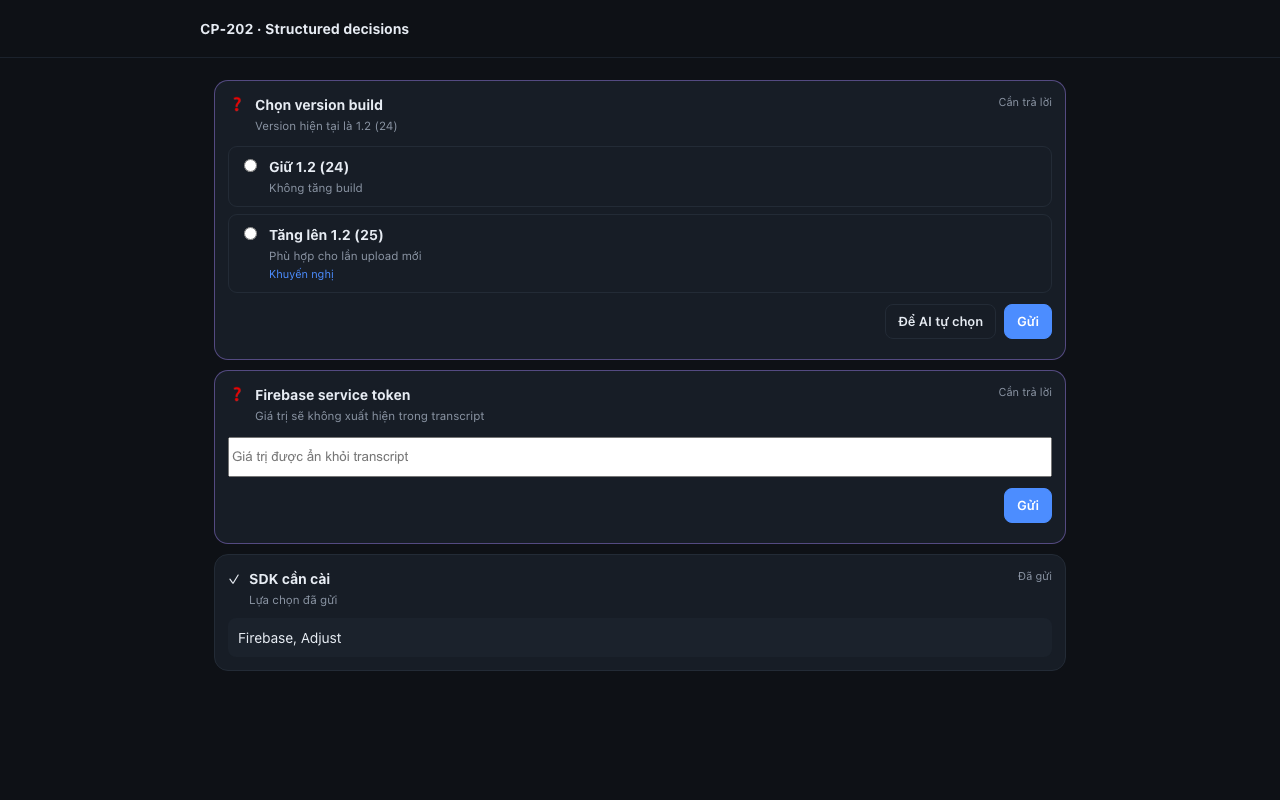This screenshot has width=1280, height=800.
Task: Send the Firebase service token with Gửi
Action: click(1028, 506)
